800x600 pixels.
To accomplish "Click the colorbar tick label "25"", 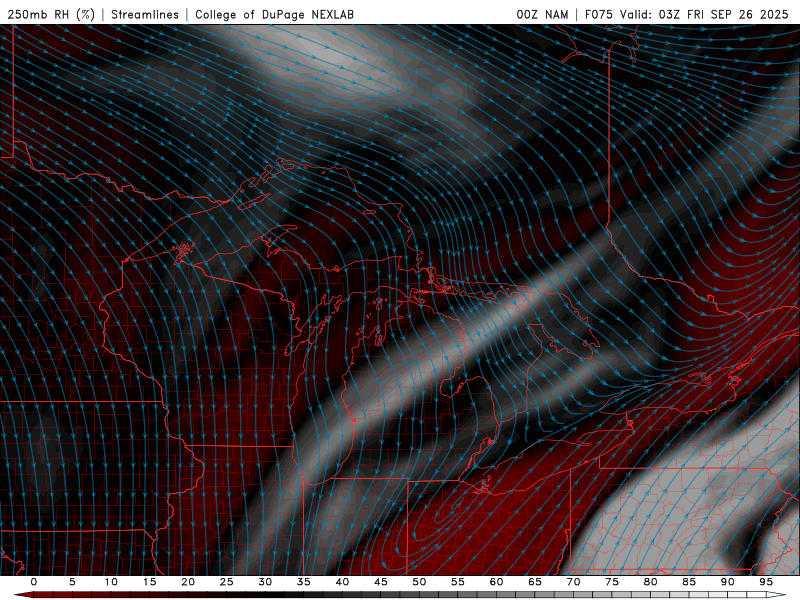I will point(227,582).
